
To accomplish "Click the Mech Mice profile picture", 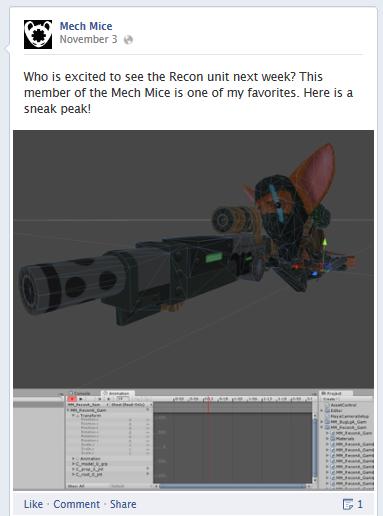I will point(38,34).
